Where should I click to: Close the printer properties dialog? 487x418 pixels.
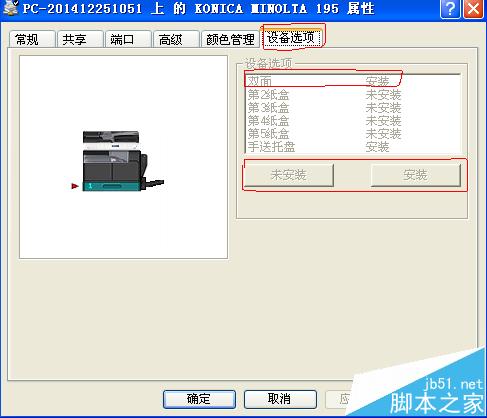(x=474, y=9)
